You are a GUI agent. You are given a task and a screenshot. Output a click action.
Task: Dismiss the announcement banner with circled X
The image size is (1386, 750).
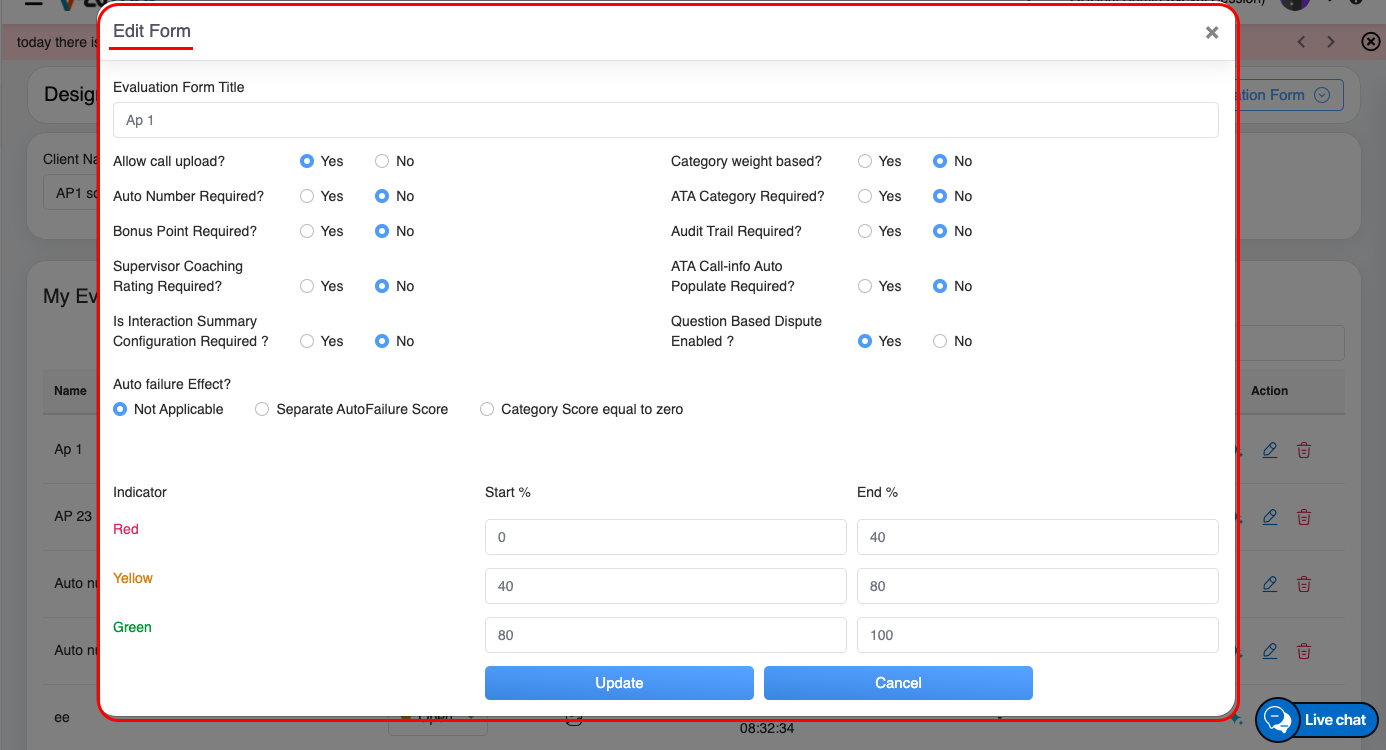pos(1371,41)
